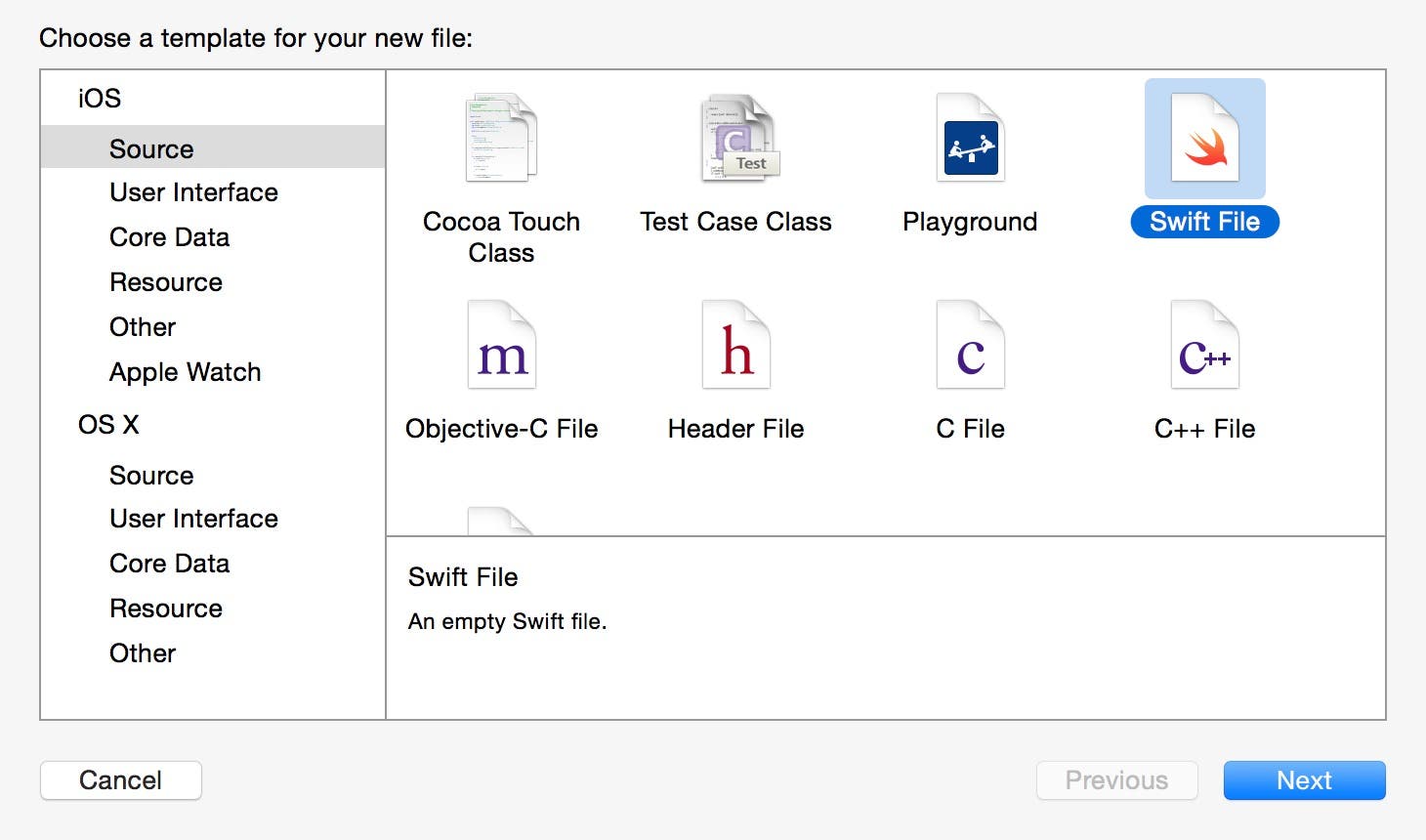Cancel the new file dialog
The height and width of the screenshot is (840, 1426).
pyautogui.click(x=121, y=780)
